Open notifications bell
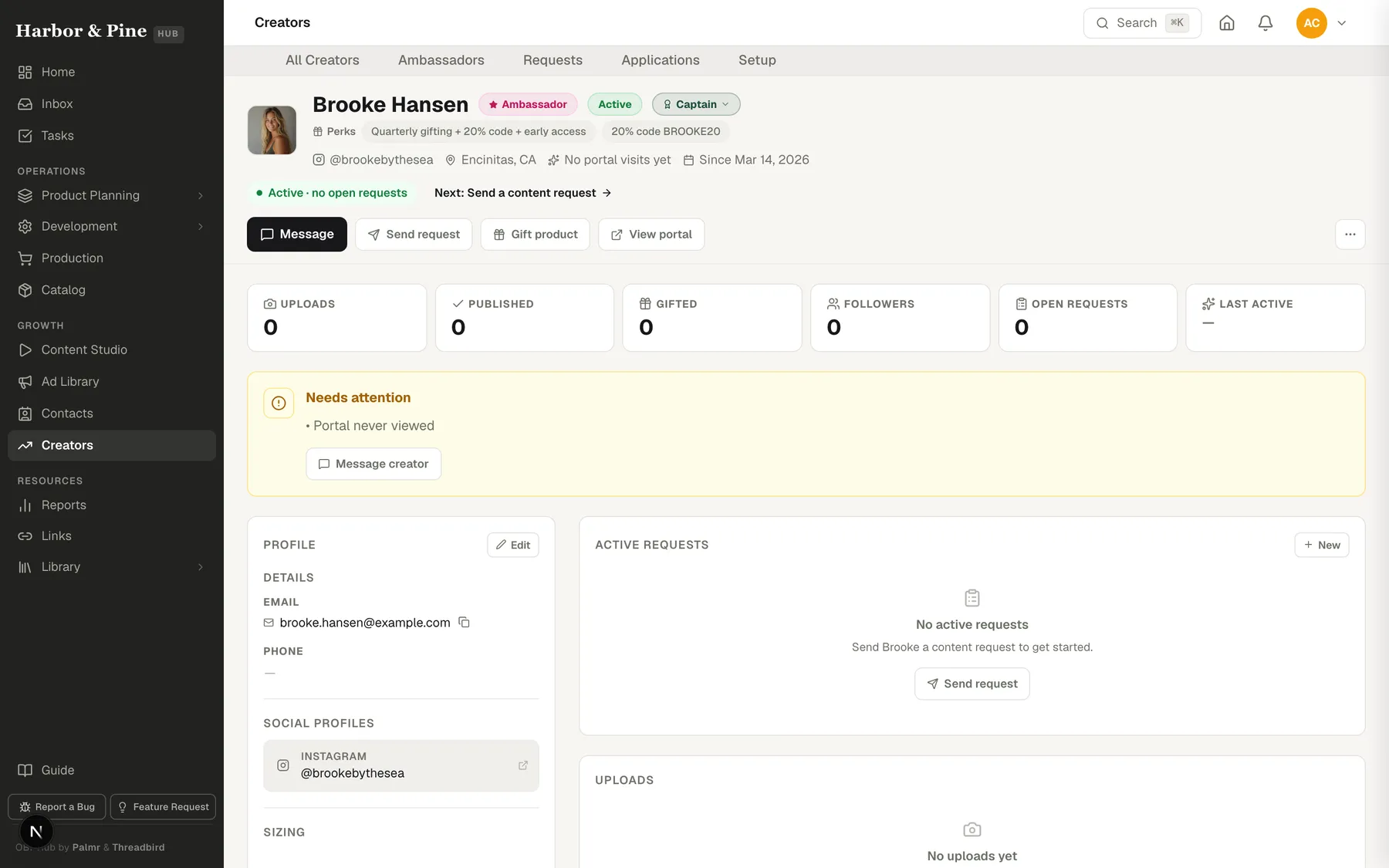Screen dimensions: 1389x868 (x=1266, y=23)
